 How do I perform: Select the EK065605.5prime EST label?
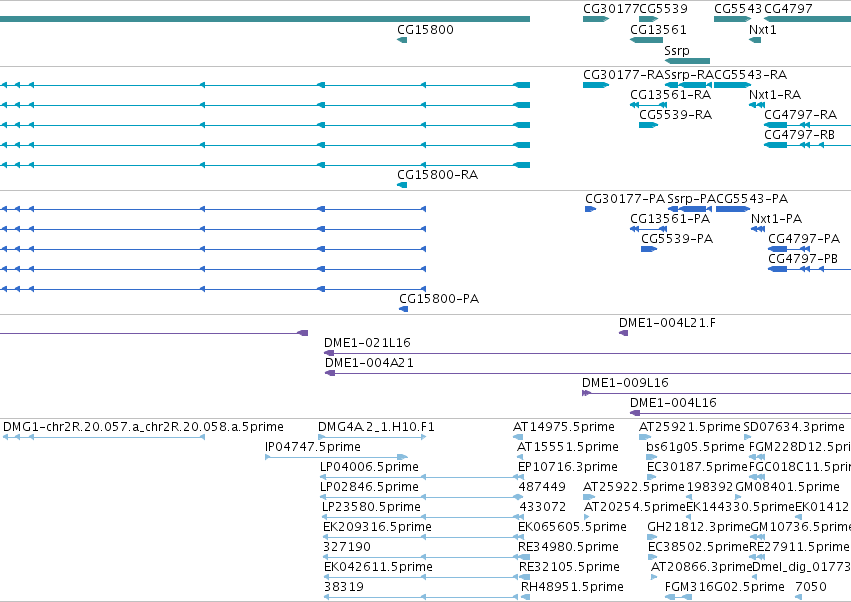(572, 527)
